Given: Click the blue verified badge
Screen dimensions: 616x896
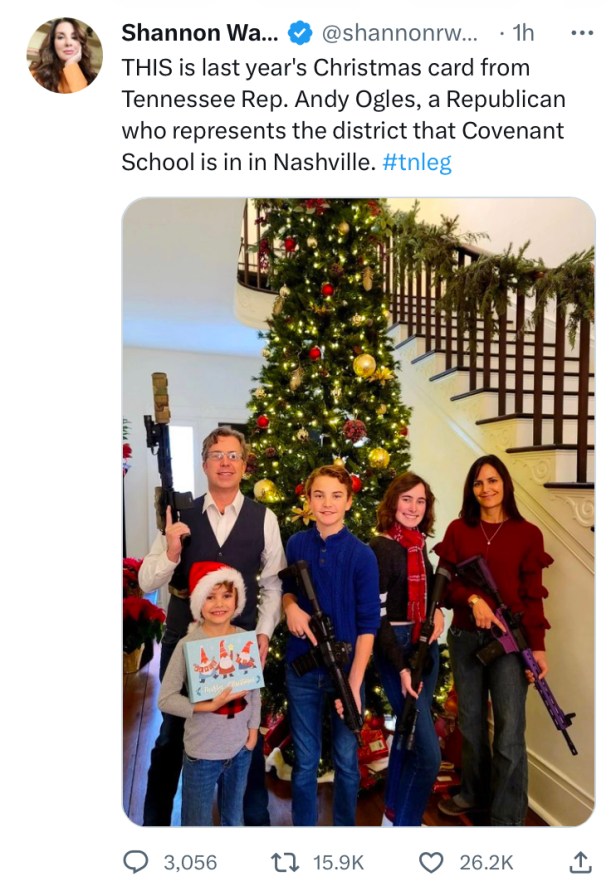Looking at the screenshot, I should point(299,34).
